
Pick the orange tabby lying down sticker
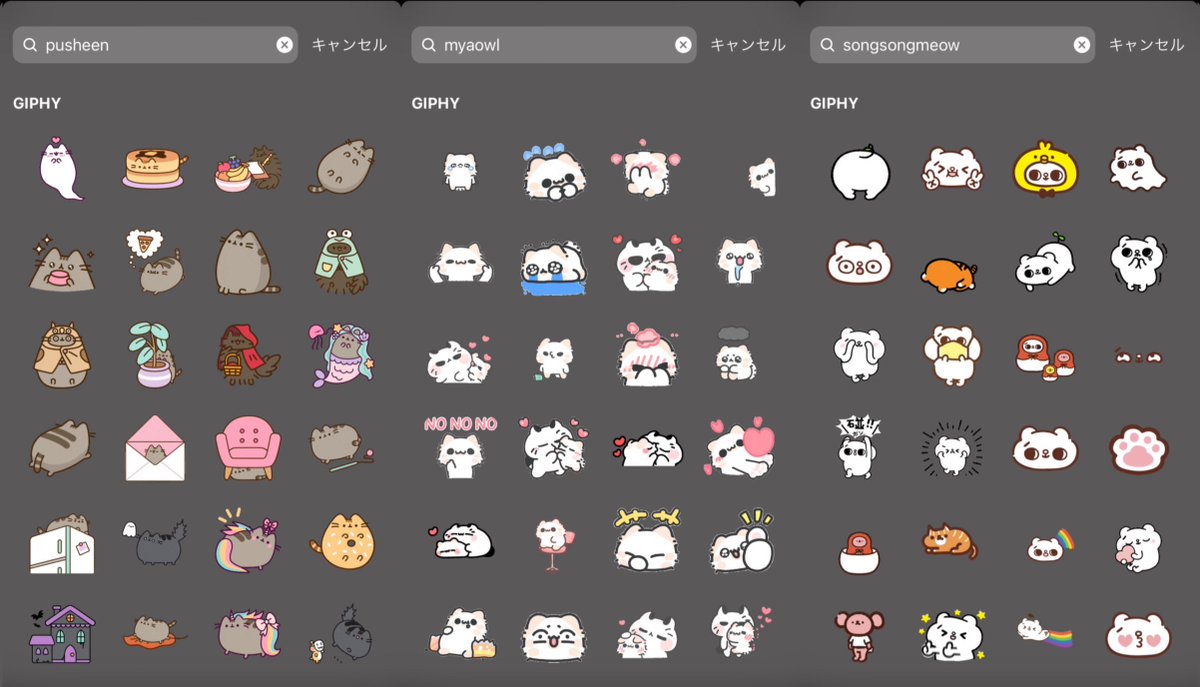(950, 542)
